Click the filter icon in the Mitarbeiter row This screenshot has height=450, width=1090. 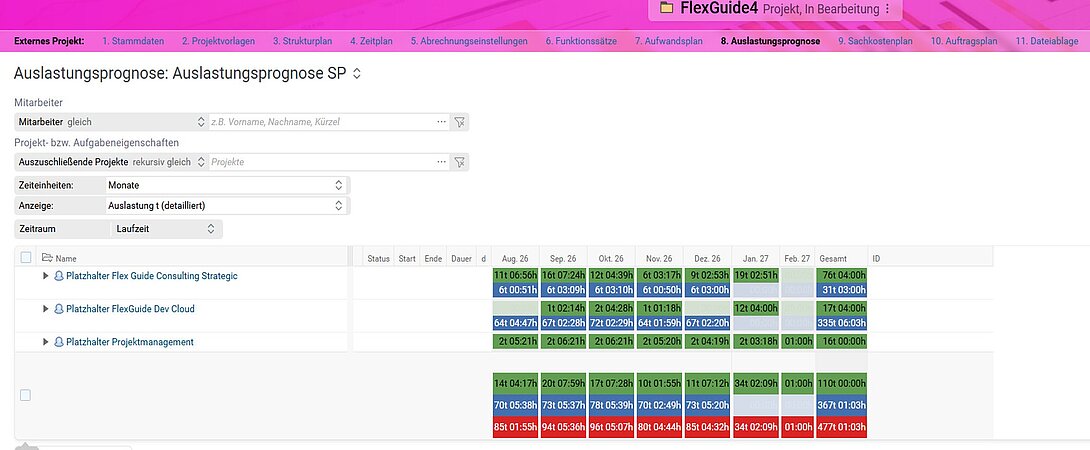coord(459,122)
